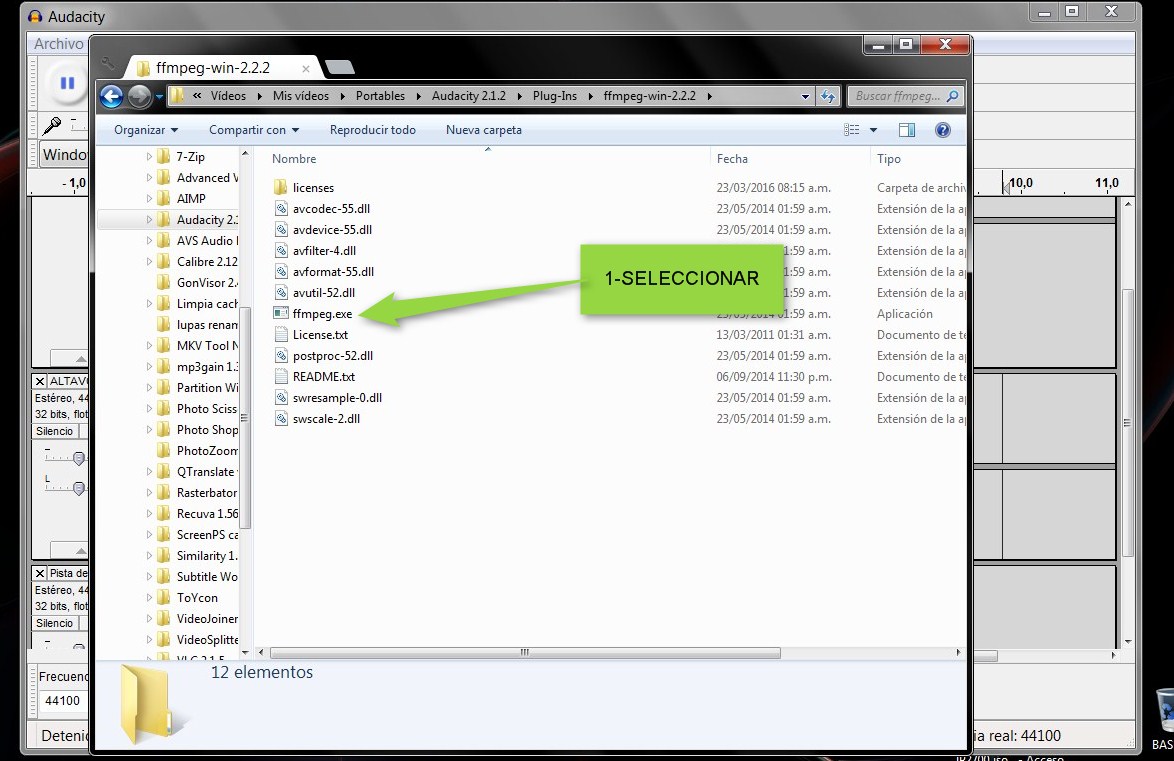Image resolution: width=1174 pixels, height=761 pixels.
Task: Toggle the preview pane in Explorer
Action: pos(908,130)
